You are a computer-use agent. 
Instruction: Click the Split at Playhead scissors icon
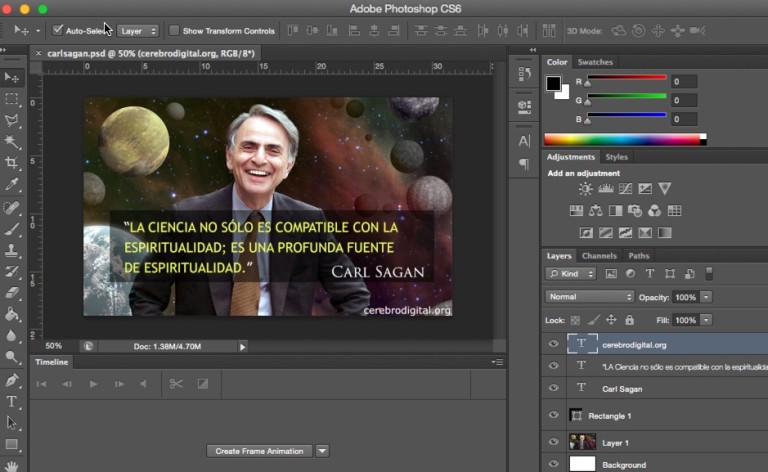[176, 383]
